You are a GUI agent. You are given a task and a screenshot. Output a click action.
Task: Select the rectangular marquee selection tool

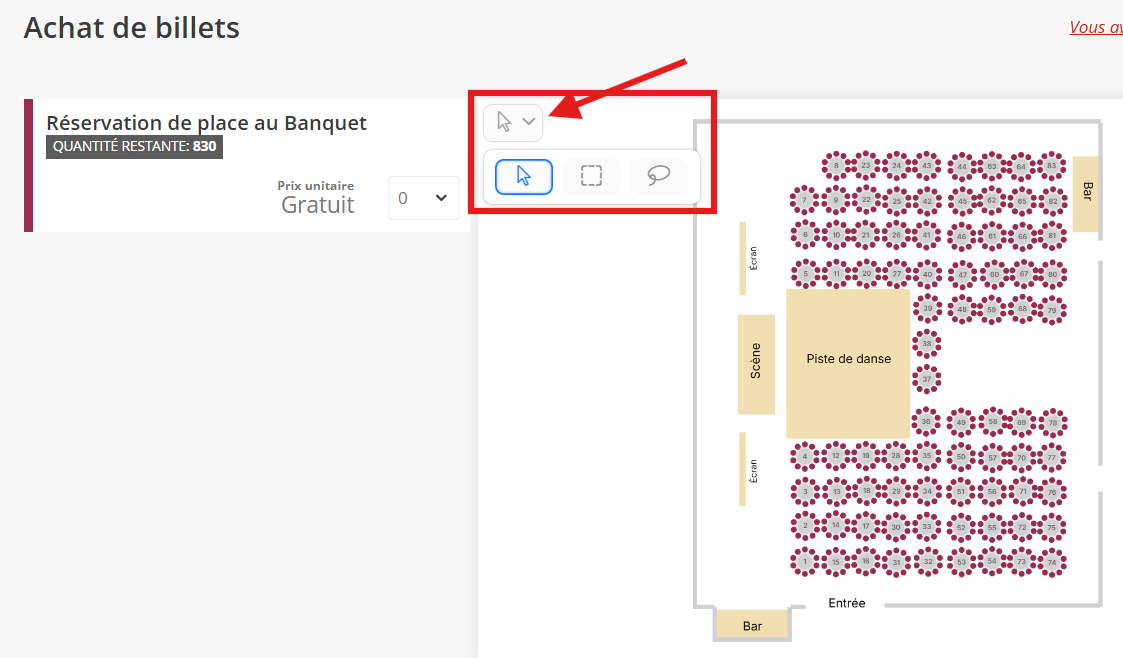pos(591,176)
